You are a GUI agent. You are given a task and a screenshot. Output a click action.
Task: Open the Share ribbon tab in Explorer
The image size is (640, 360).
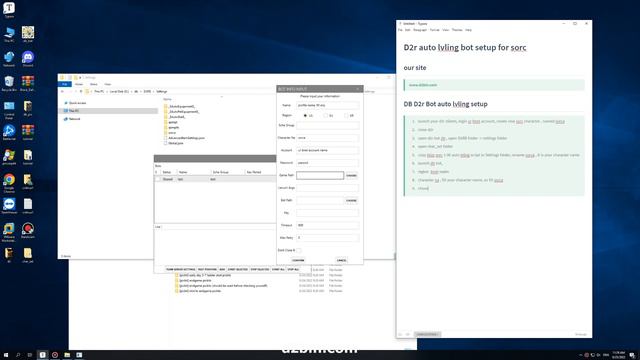point(93,84)
